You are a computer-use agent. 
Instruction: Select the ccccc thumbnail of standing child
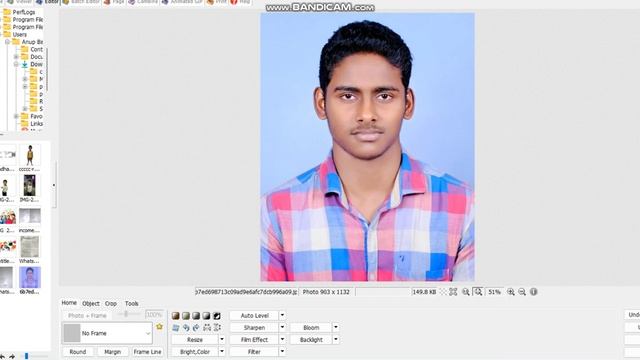[29, 158]
